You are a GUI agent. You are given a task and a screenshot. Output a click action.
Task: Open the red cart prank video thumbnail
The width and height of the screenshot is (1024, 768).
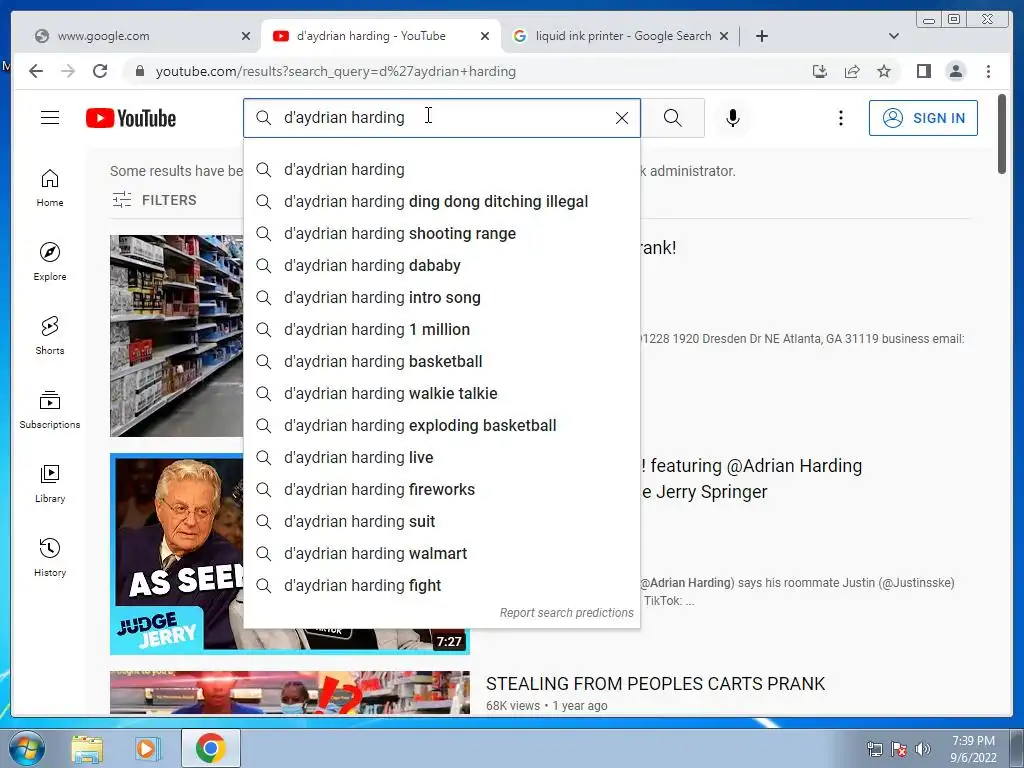(x=289, y=692)
